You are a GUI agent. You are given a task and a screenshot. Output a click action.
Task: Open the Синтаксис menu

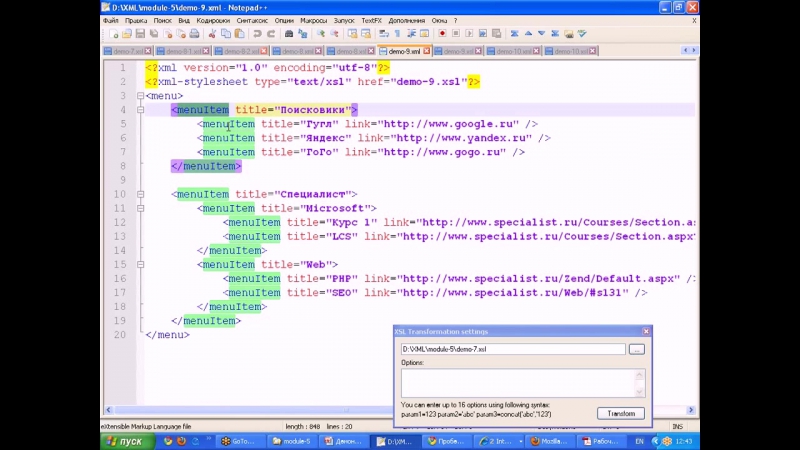click(251, 20)
